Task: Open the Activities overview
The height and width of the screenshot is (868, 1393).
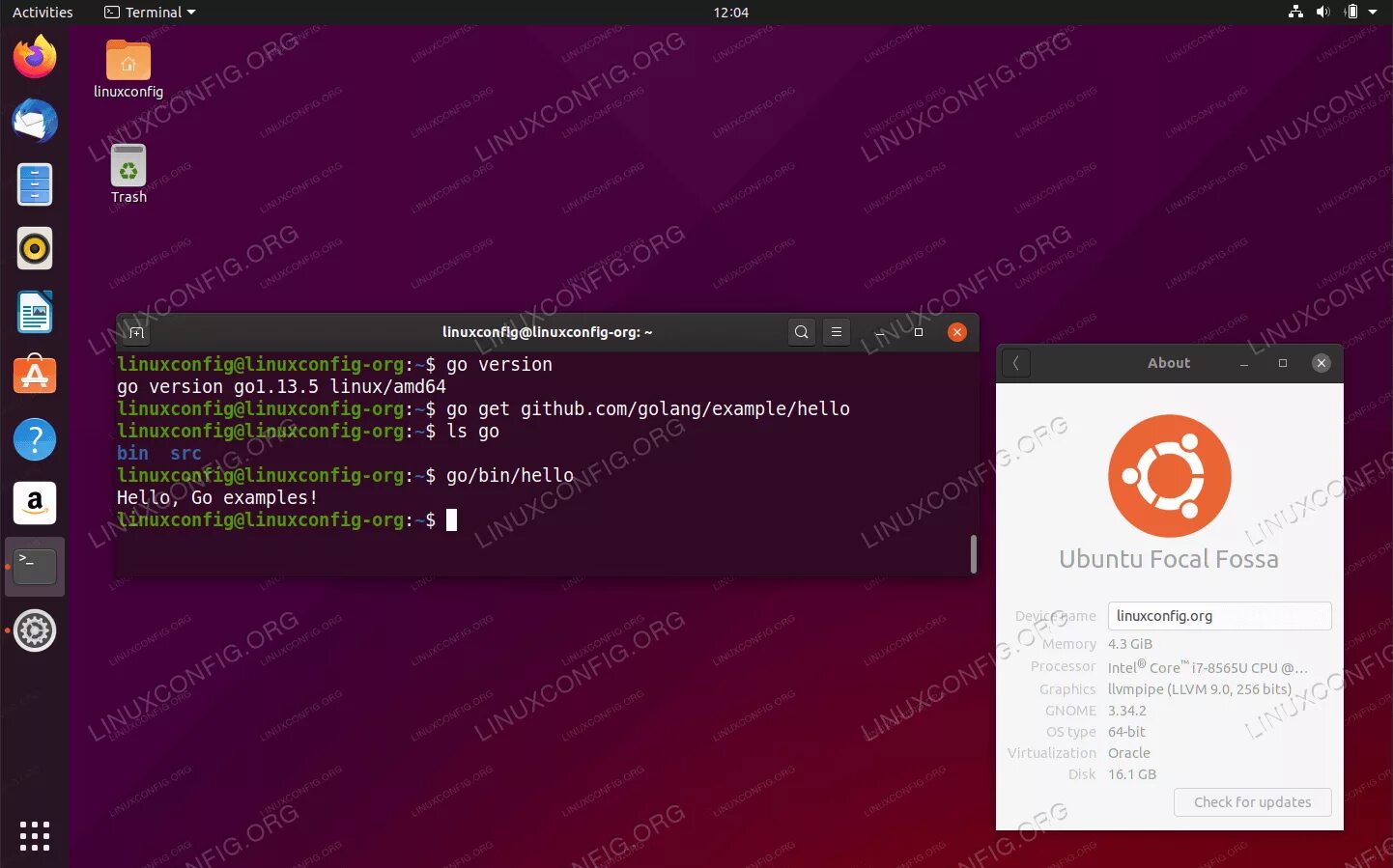Action: coord(43,12)
